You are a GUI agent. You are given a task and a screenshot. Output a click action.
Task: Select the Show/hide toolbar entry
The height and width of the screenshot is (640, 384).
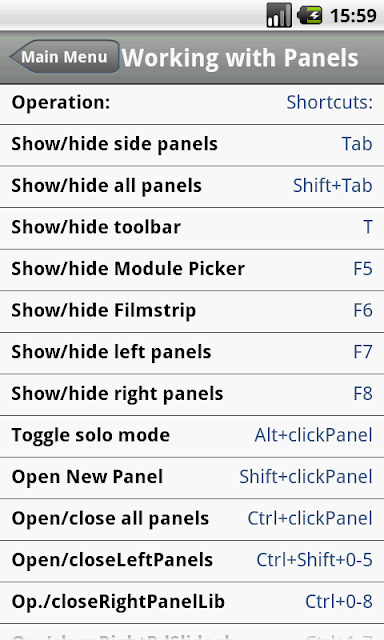click(x=192, y=228)
